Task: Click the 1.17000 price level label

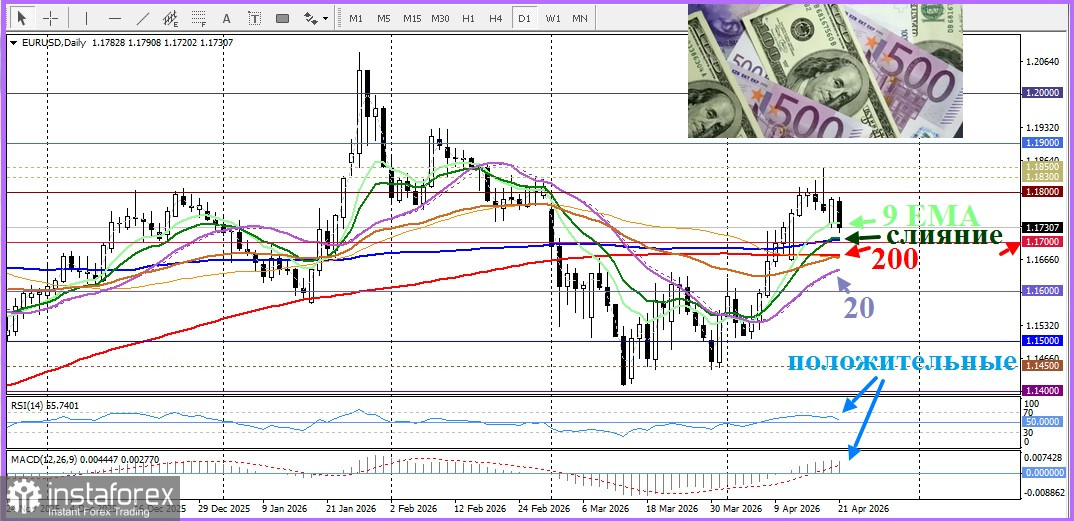Action: tap(1043, 242)
